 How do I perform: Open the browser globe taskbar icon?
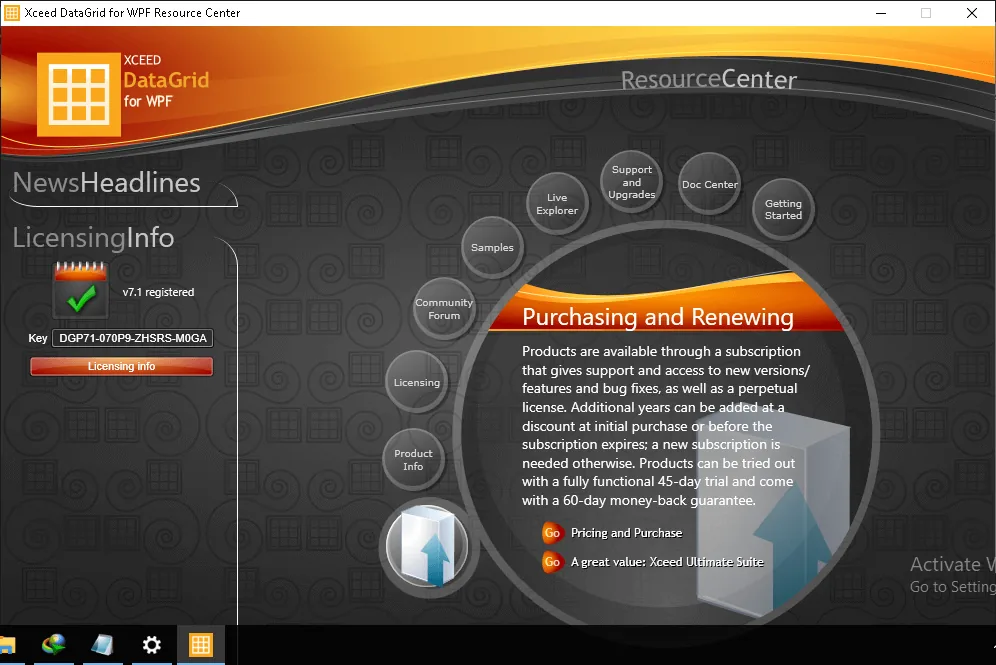54,645
